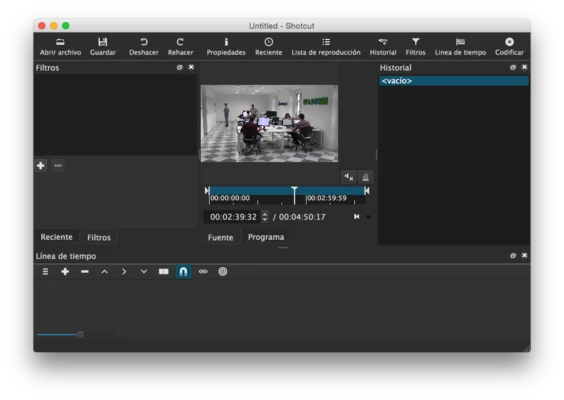Toggle Filtros panel from toolbar funnel icon
The width and height of the screenshot is (564, 400).
click(x=415, y=47)
